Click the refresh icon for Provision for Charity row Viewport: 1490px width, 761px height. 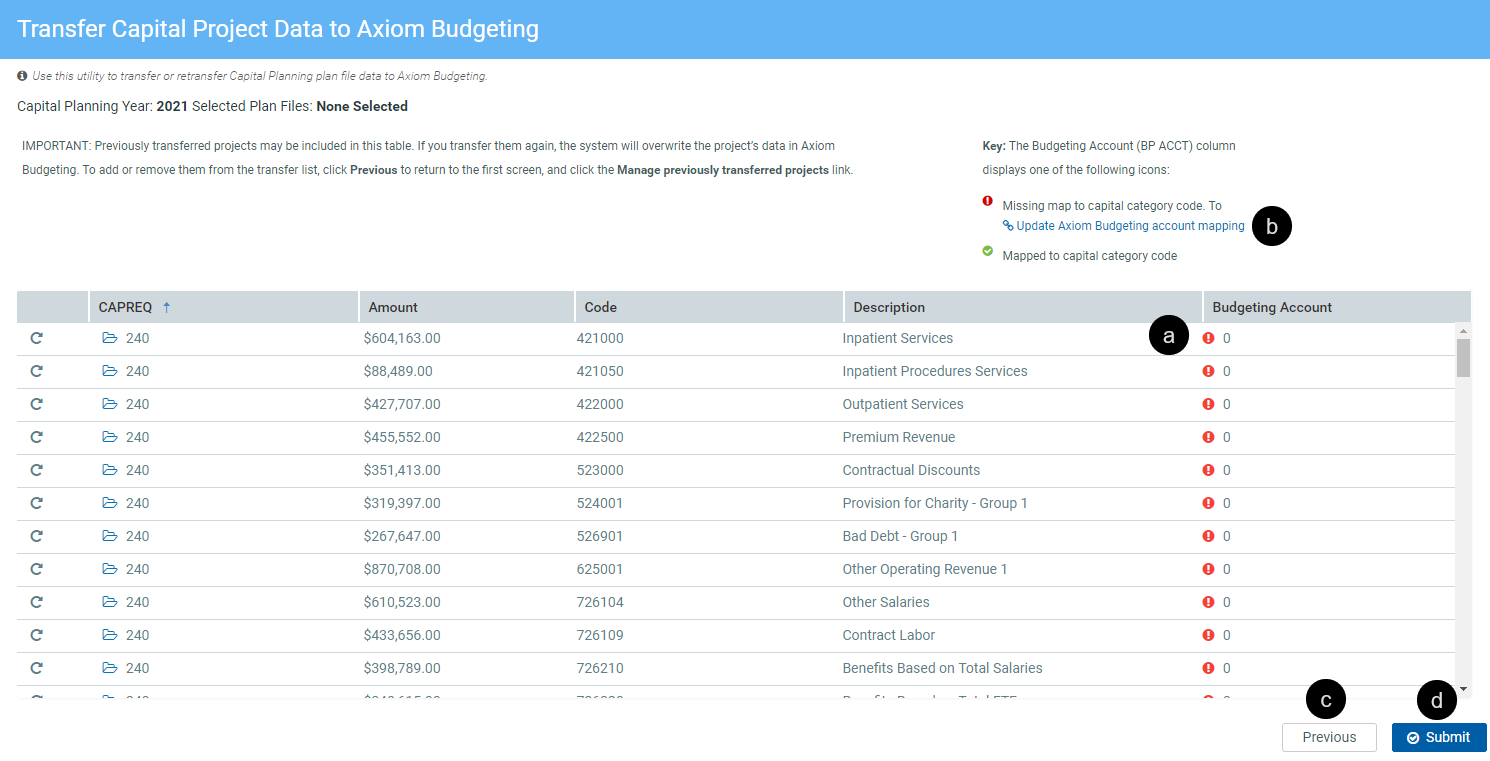(x=37, y=503)
